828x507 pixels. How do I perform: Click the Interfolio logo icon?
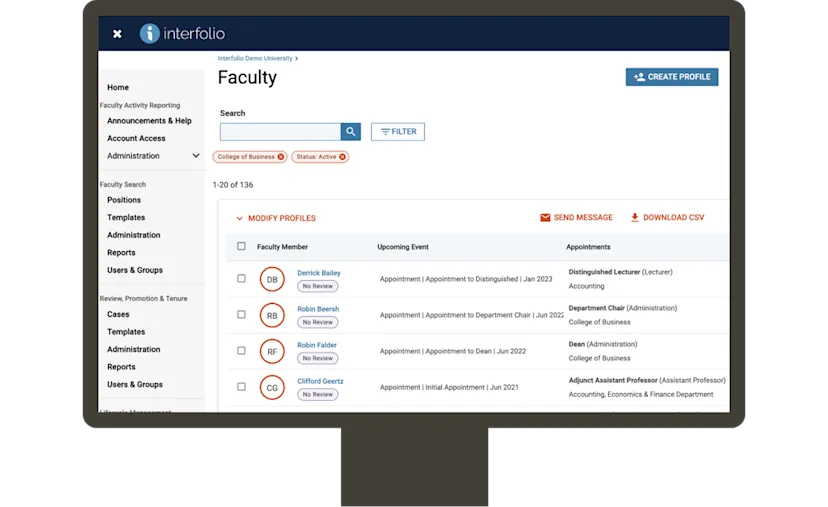[149, 34]
